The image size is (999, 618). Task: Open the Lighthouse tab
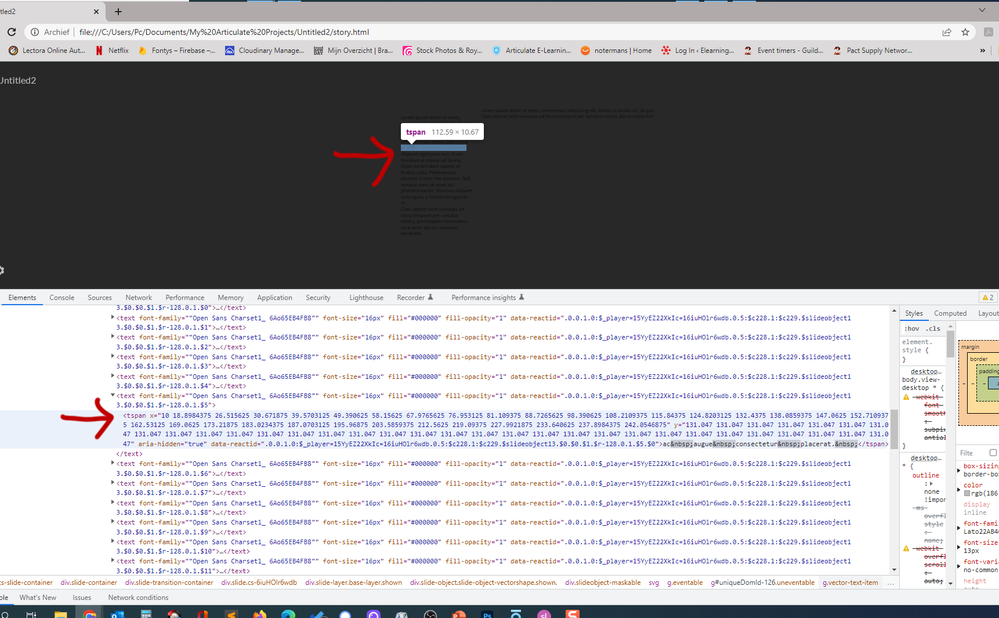pyautogui.click(x=366, y=298)
